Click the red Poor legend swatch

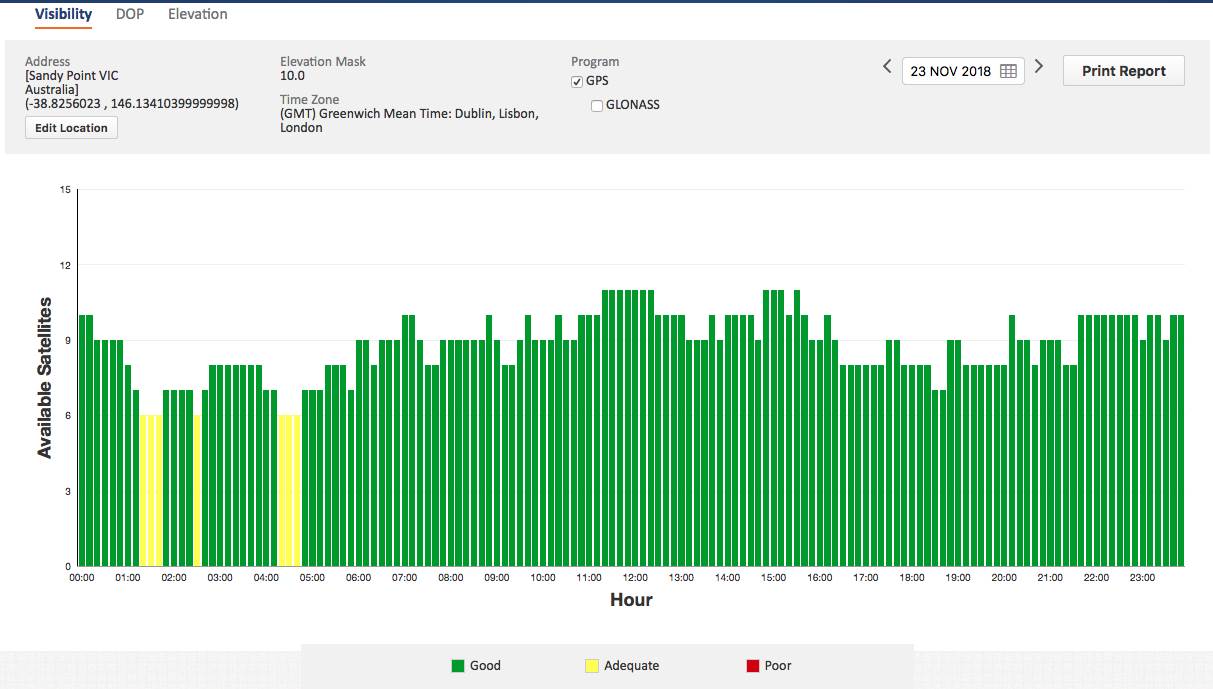point(752,666)
